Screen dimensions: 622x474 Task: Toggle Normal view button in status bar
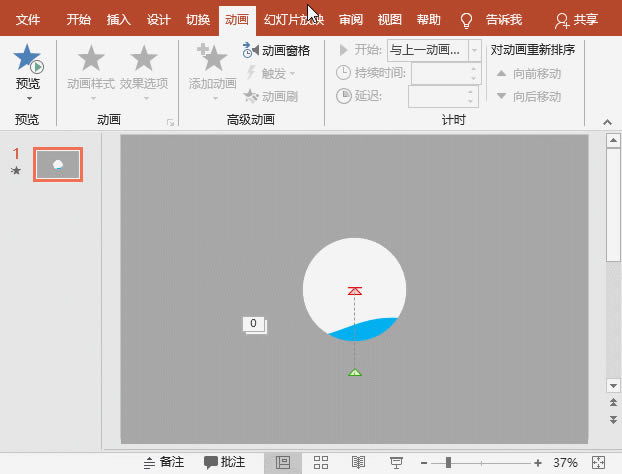(x=283, y=462)
